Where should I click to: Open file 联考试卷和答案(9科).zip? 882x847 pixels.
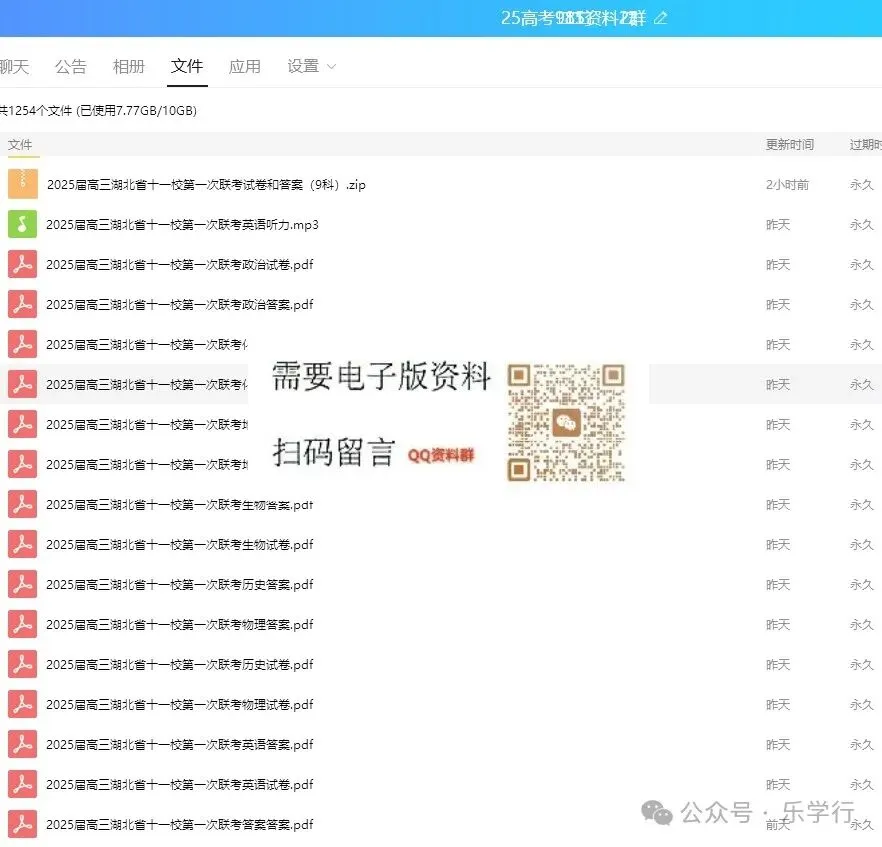coord(206,184)
